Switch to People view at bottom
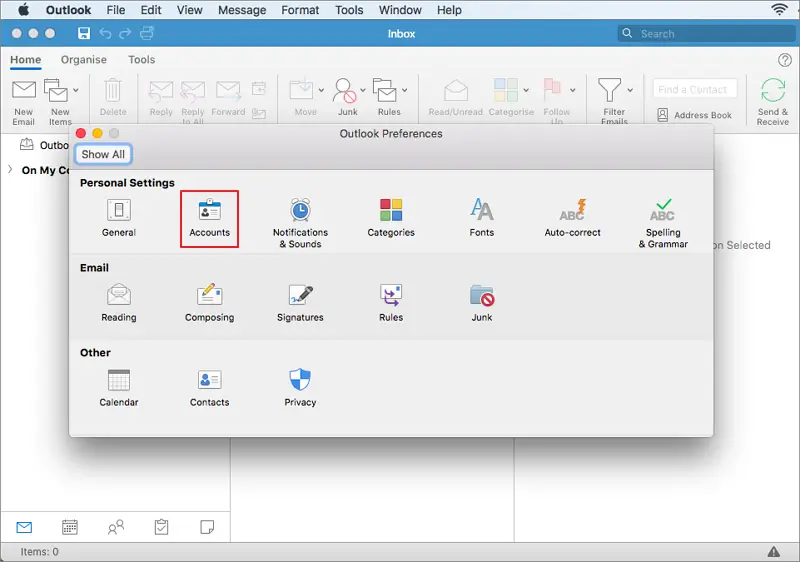 pos(116,527)
